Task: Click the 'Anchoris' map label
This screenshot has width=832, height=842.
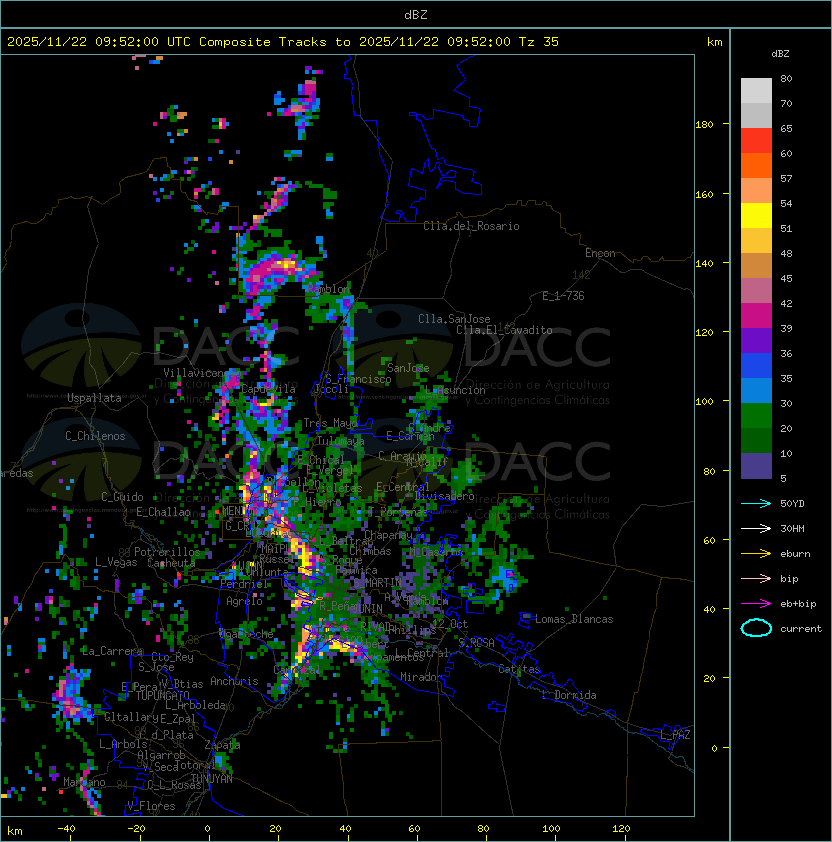Action: [x=234, y=681]
